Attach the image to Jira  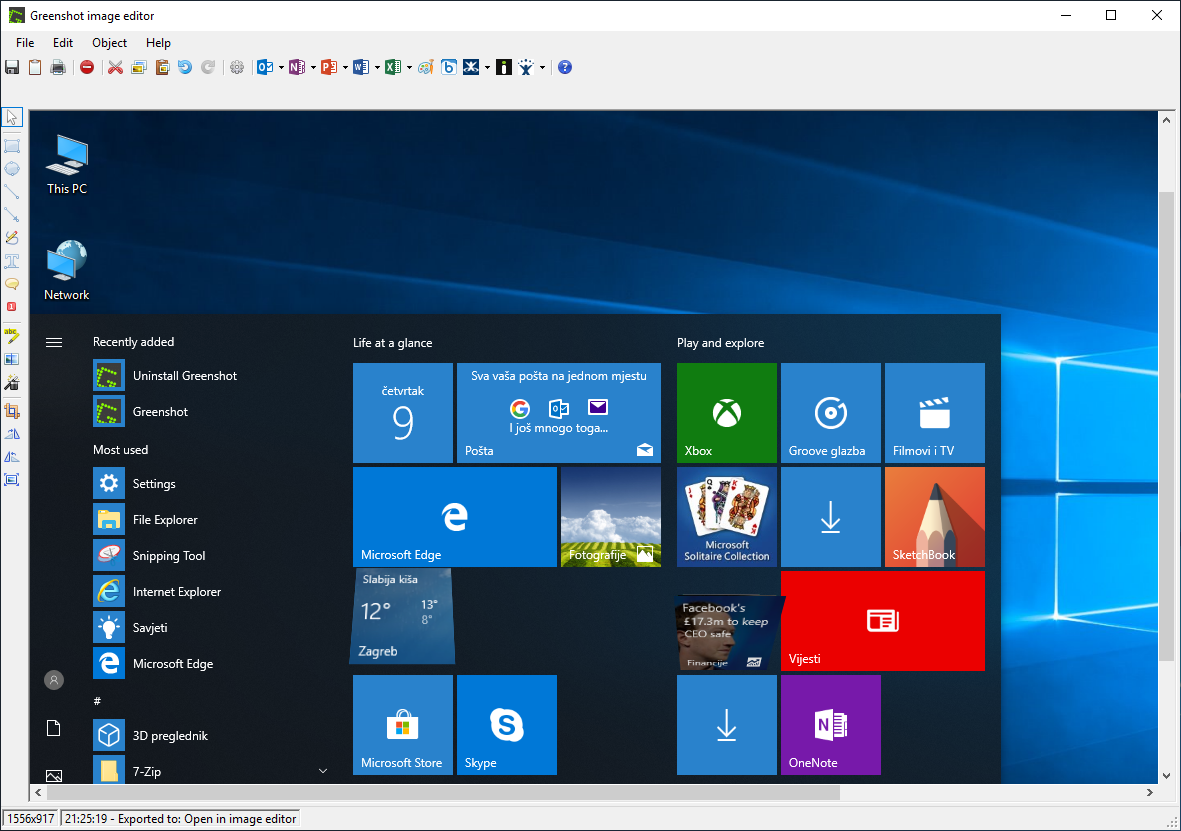point(526,67)
